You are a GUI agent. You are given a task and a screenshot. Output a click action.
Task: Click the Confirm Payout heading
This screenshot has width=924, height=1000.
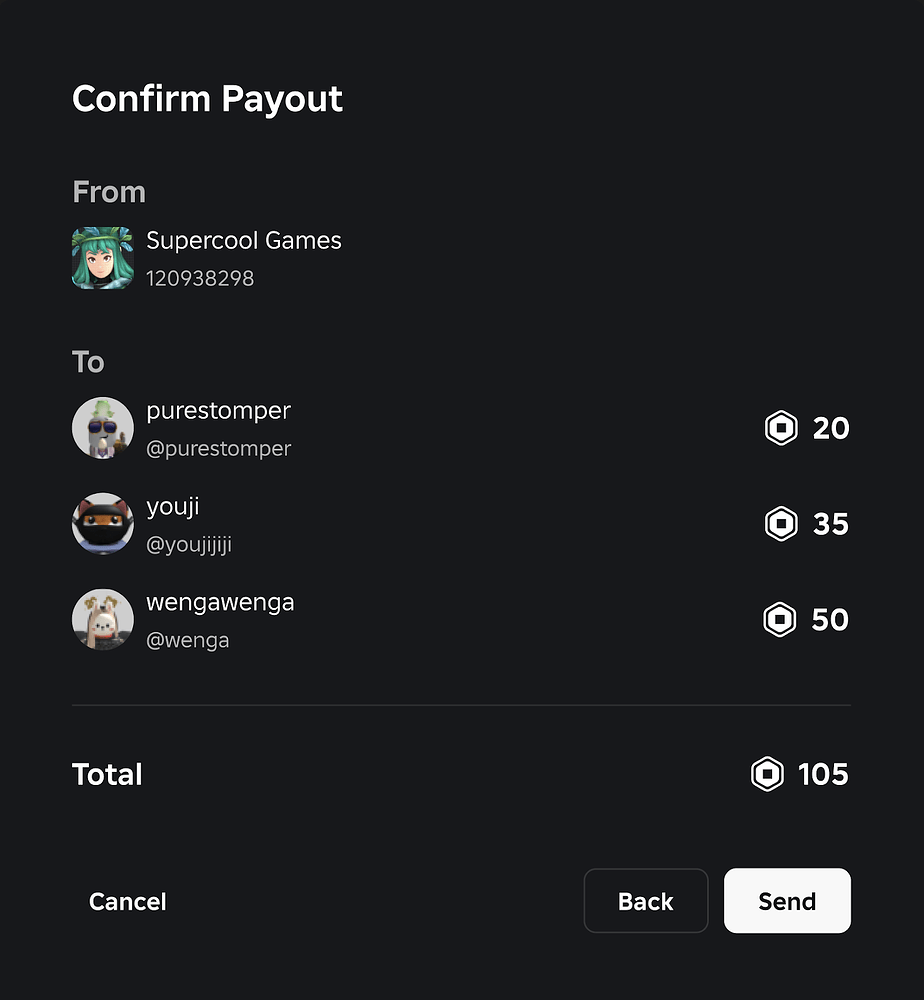point(207,97)
